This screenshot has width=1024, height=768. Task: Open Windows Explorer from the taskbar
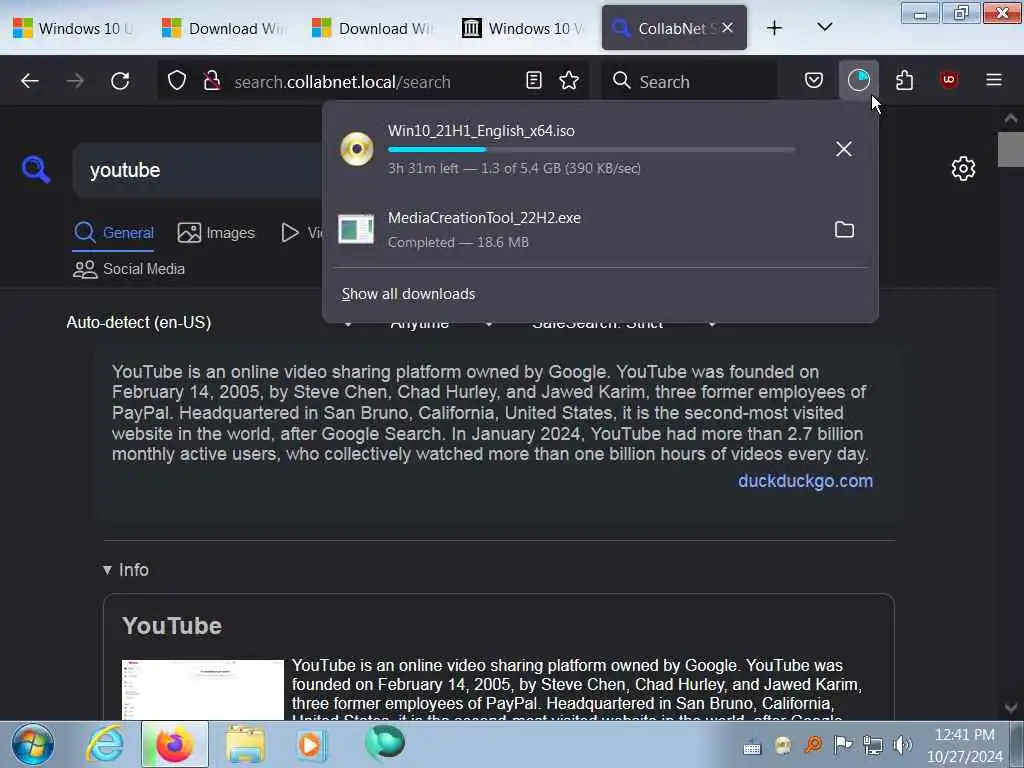coord(246,744)
